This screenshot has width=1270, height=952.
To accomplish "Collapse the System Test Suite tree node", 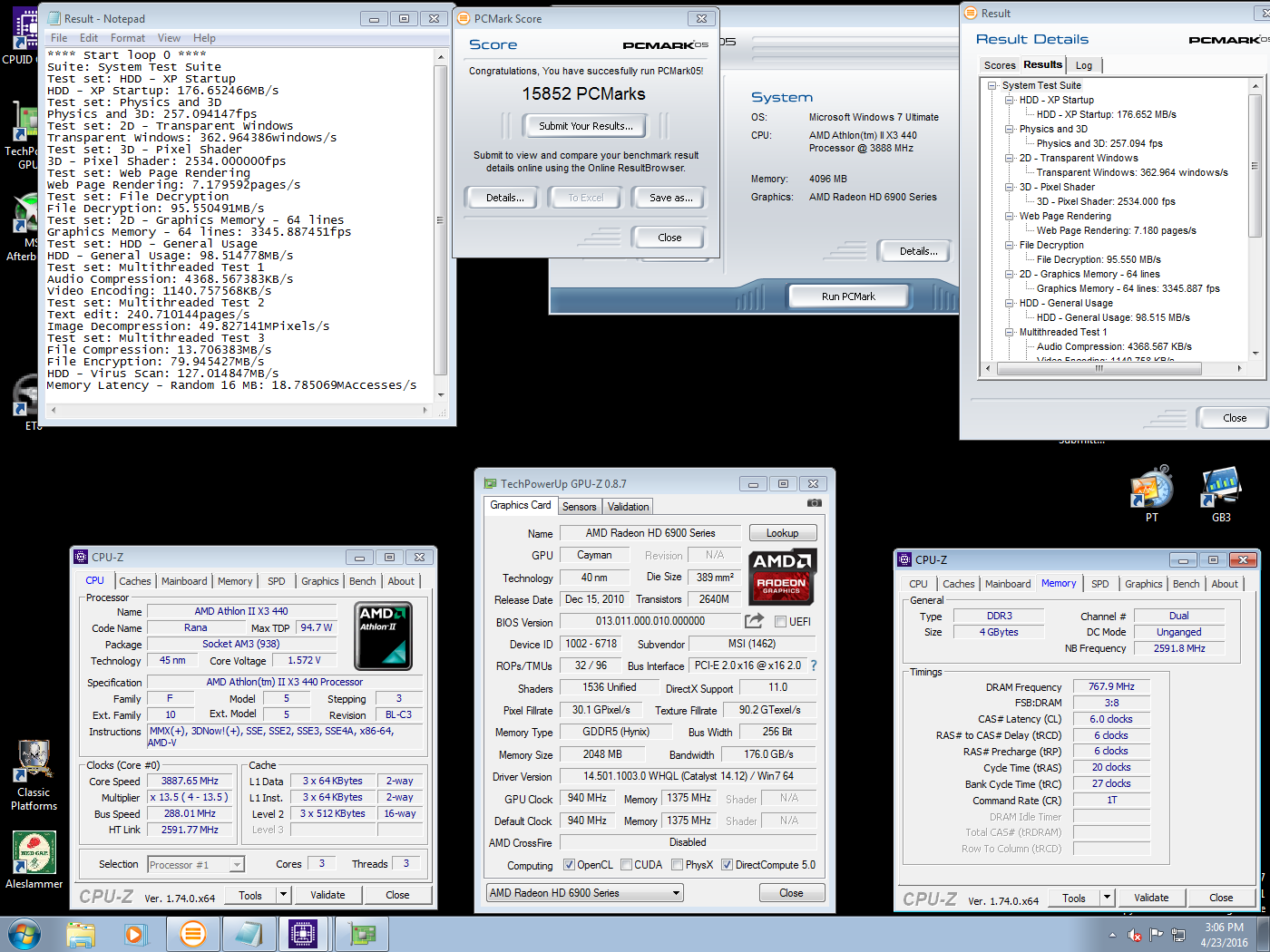I will [x=992, y=86].
